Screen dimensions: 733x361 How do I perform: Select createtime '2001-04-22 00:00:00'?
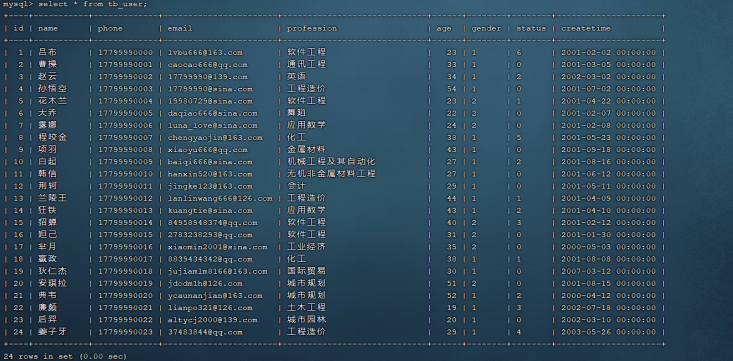click(x=608, y=101)
